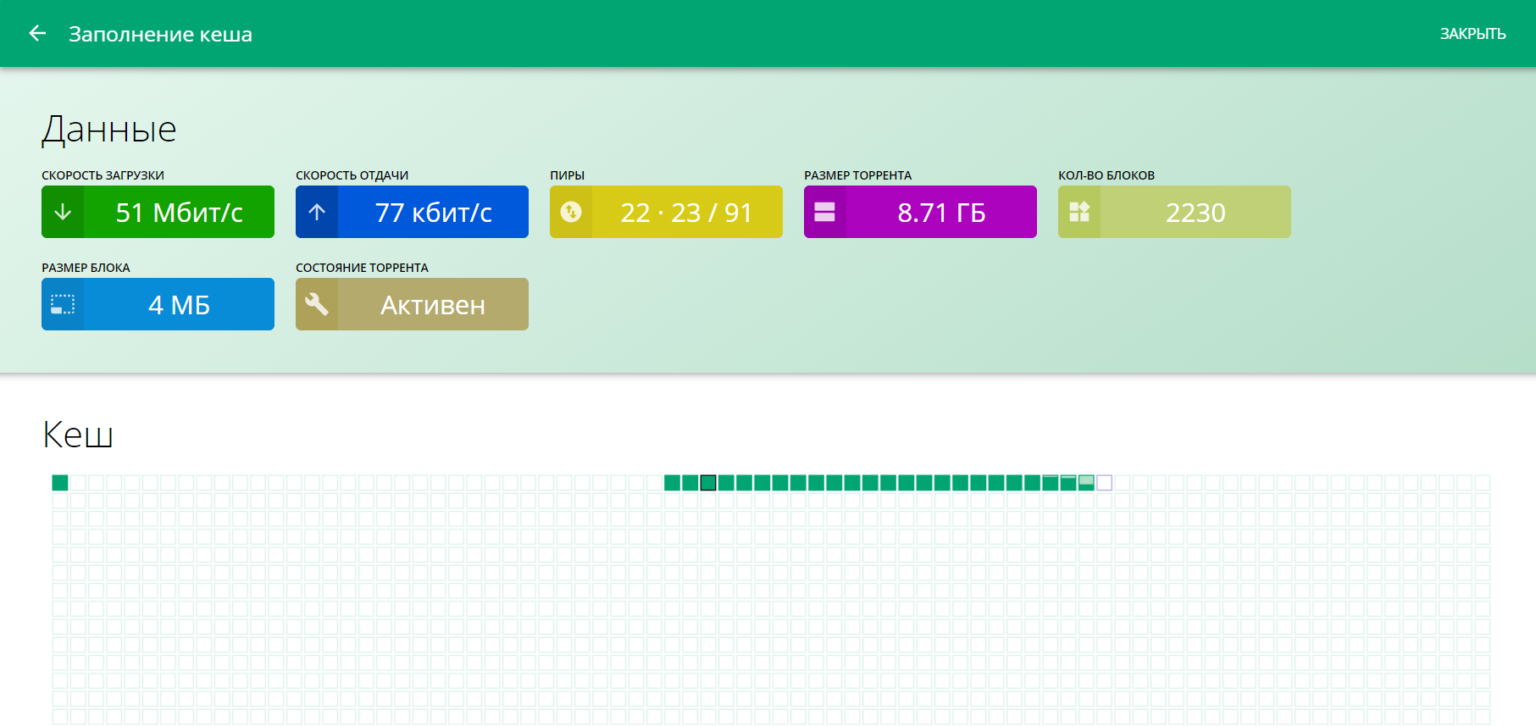The image size is (1536, 726).
Task: Click the СОСТОЯНИЕ ТОРРЕНТА label
Action: [362, 267]
